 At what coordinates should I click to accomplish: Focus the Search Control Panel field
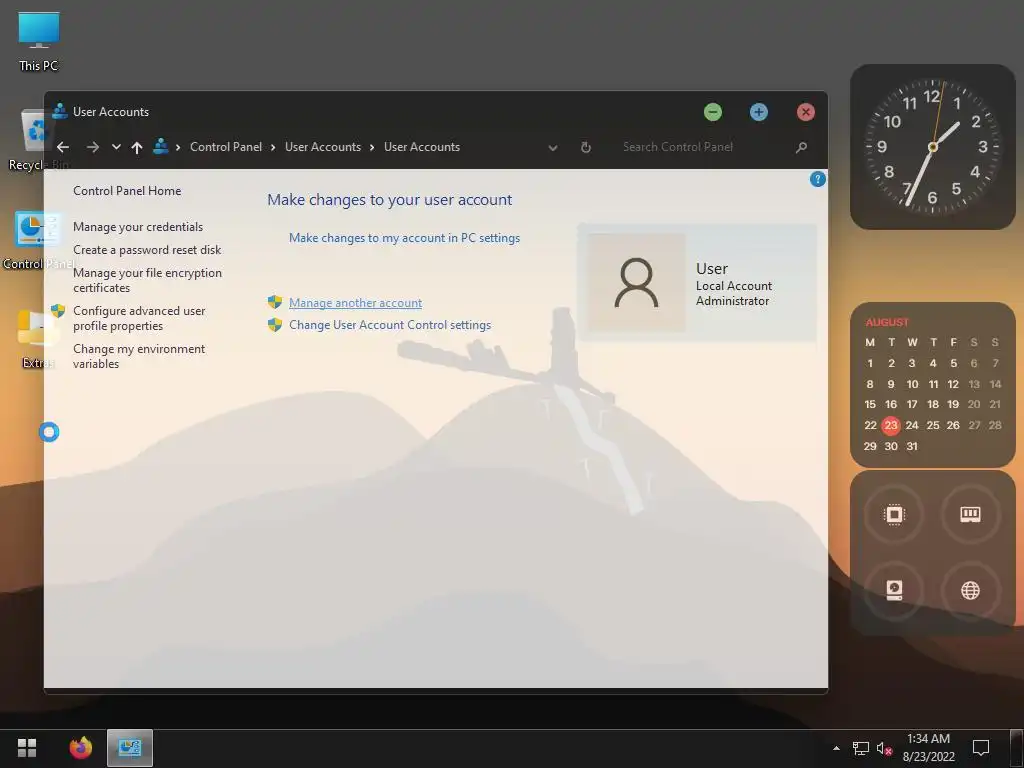[x=705, y=147]
